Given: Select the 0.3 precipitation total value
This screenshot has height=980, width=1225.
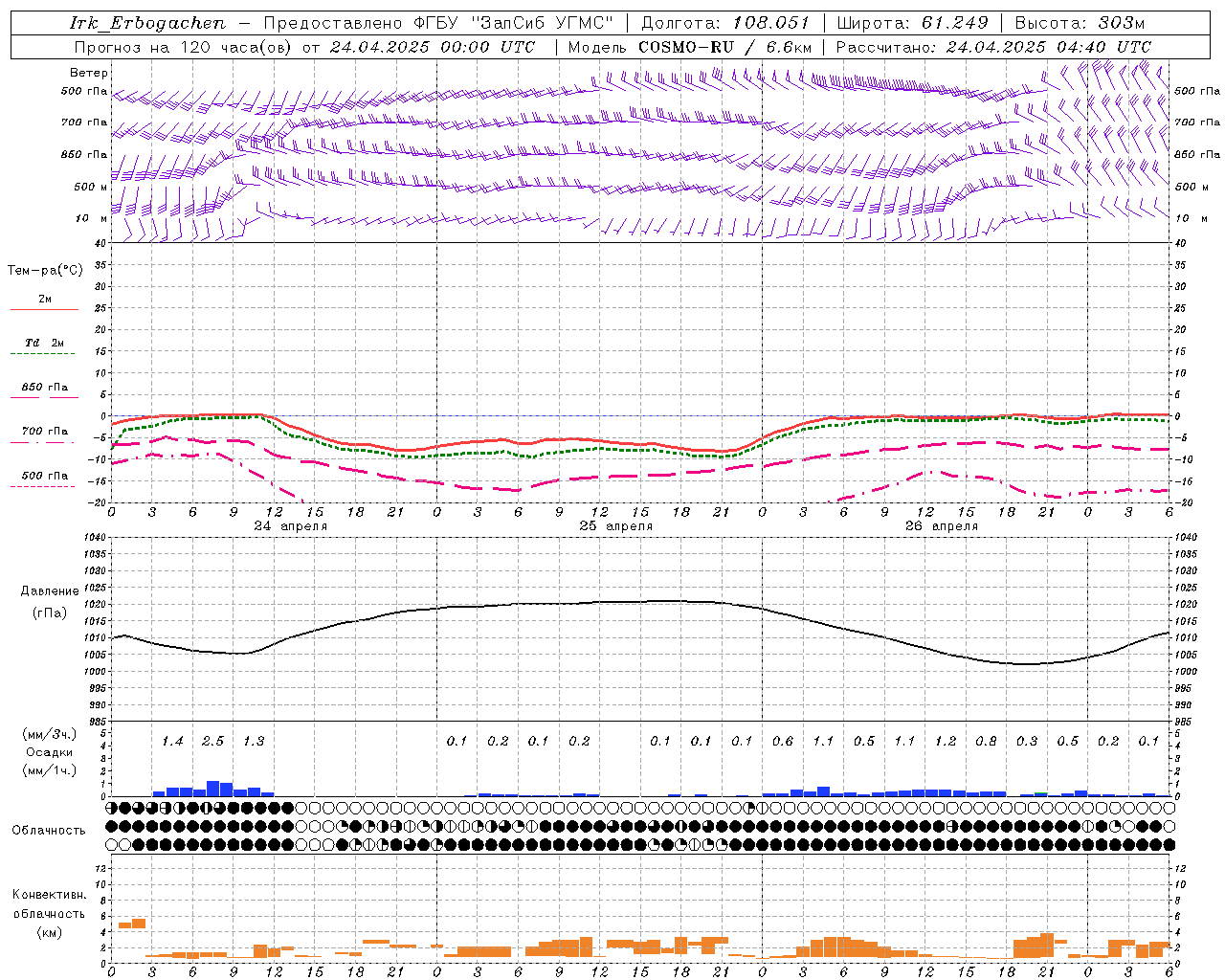Looking at the screenshot, I should point(1026,742).
